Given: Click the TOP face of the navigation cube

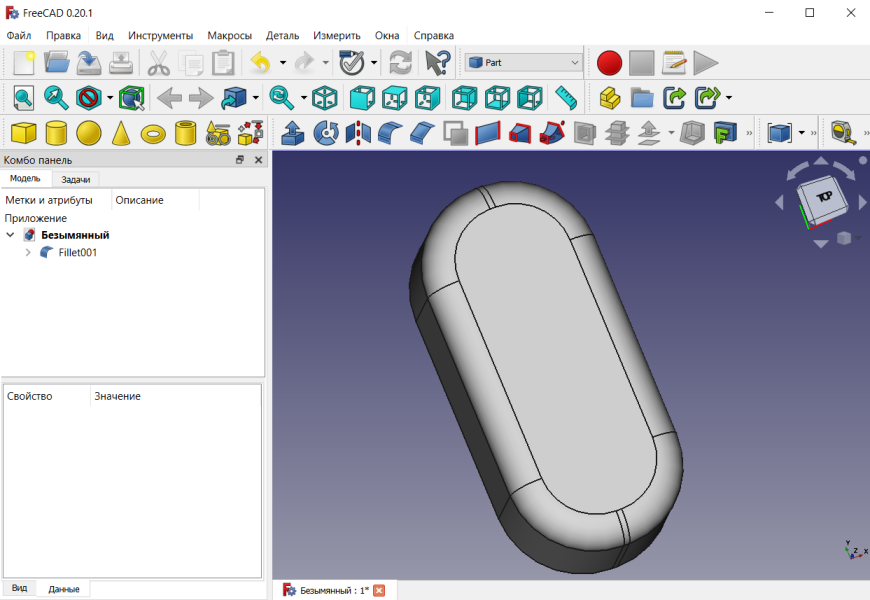Looking at the screenshot, I should coord(823,197).
